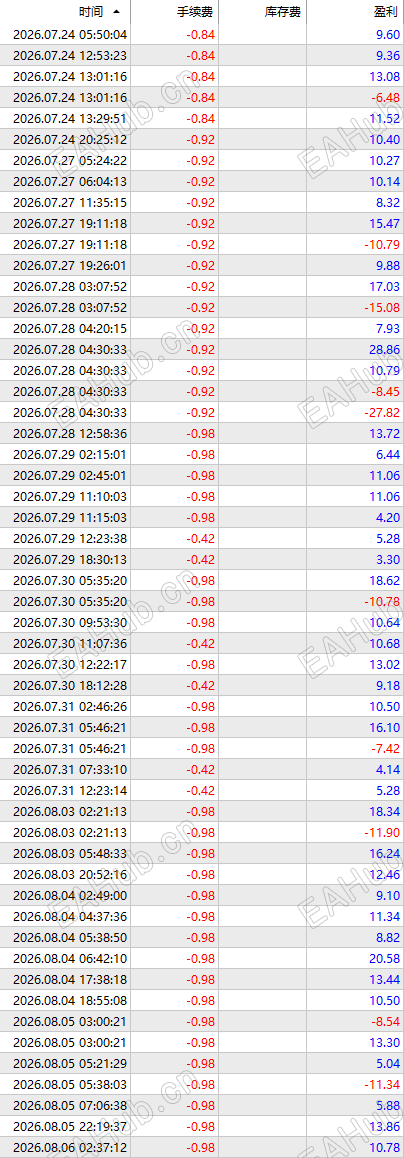
Task: Select row dated 2026.07.30 11:07:36
Action: (202, 643)
